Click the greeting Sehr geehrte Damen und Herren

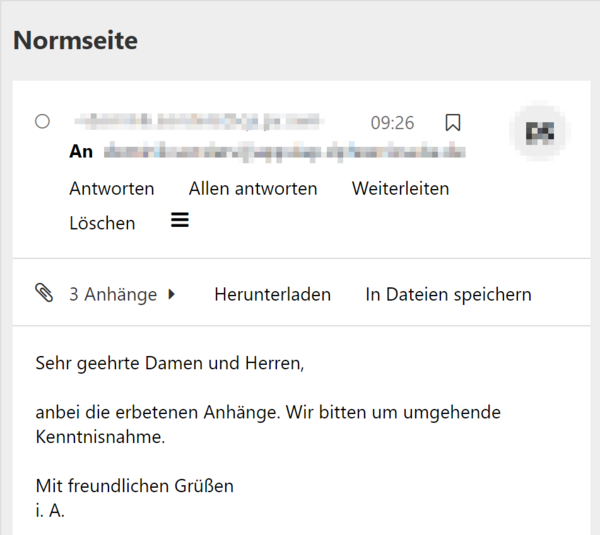coord(170,363)
